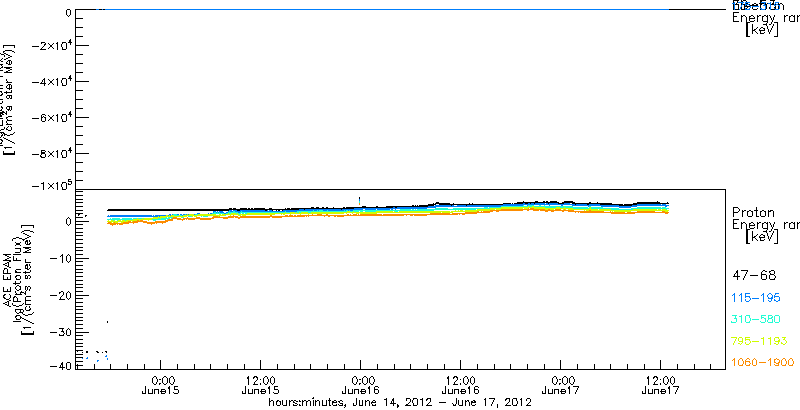Click the date range caption below the axis

(401, 403)
